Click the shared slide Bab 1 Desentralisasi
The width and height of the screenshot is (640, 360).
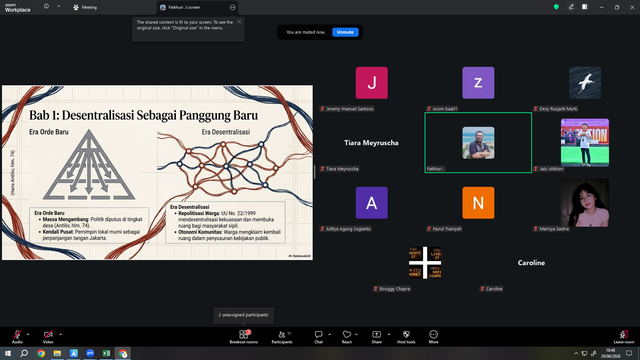pyautogui.click(x=158, y=172)
